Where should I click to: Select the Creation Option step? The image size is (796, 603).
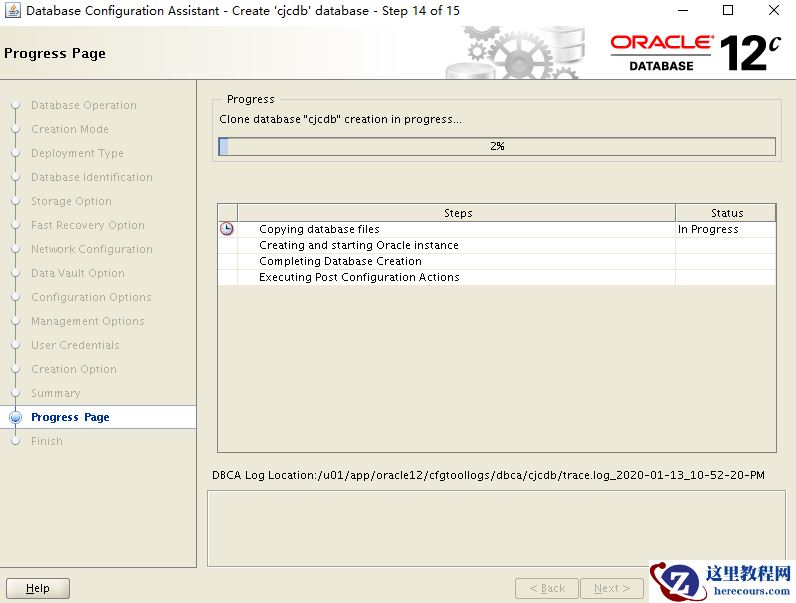click(x=74, y=369)
